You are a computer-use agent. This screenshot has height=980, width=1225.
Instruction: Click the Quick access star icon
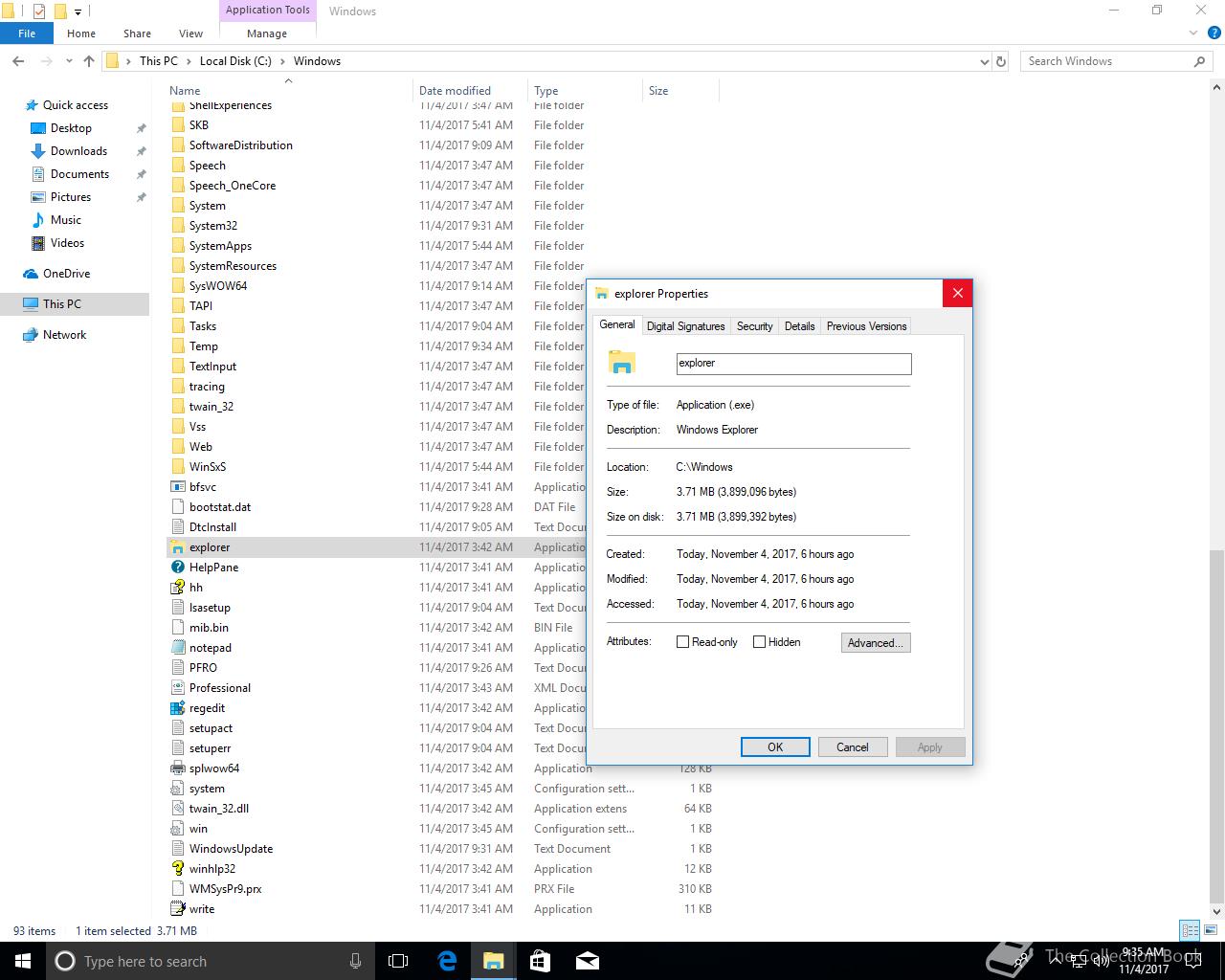[32, 105]
